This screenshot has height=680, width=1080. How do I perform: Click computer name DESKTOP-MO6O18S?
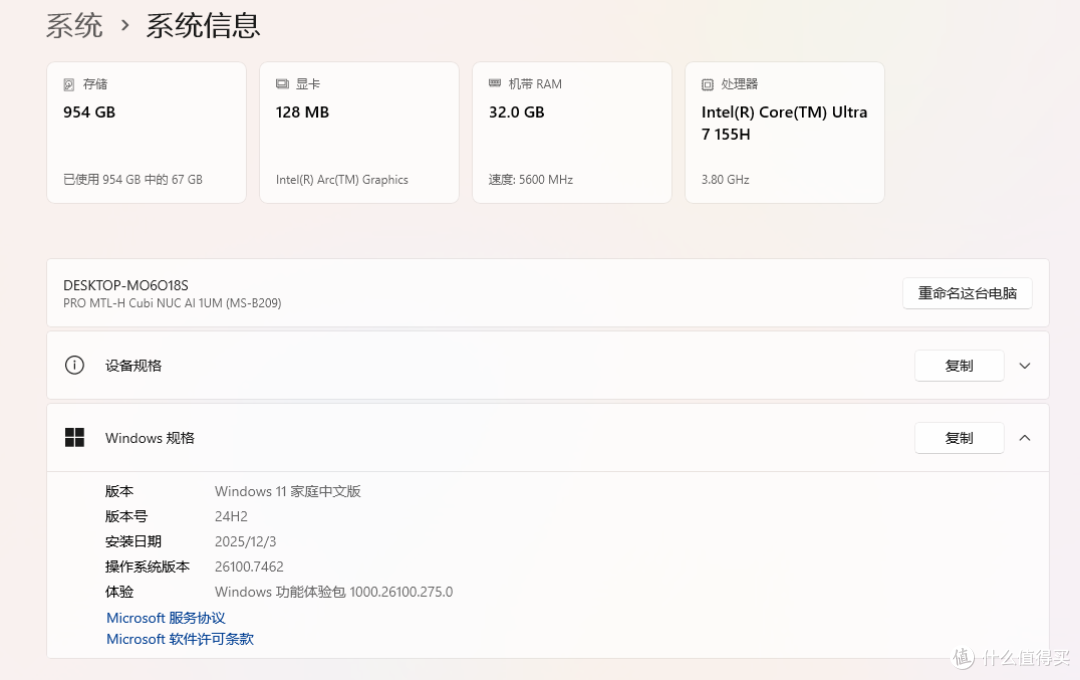pyautogui.click(x=125, y=285)
